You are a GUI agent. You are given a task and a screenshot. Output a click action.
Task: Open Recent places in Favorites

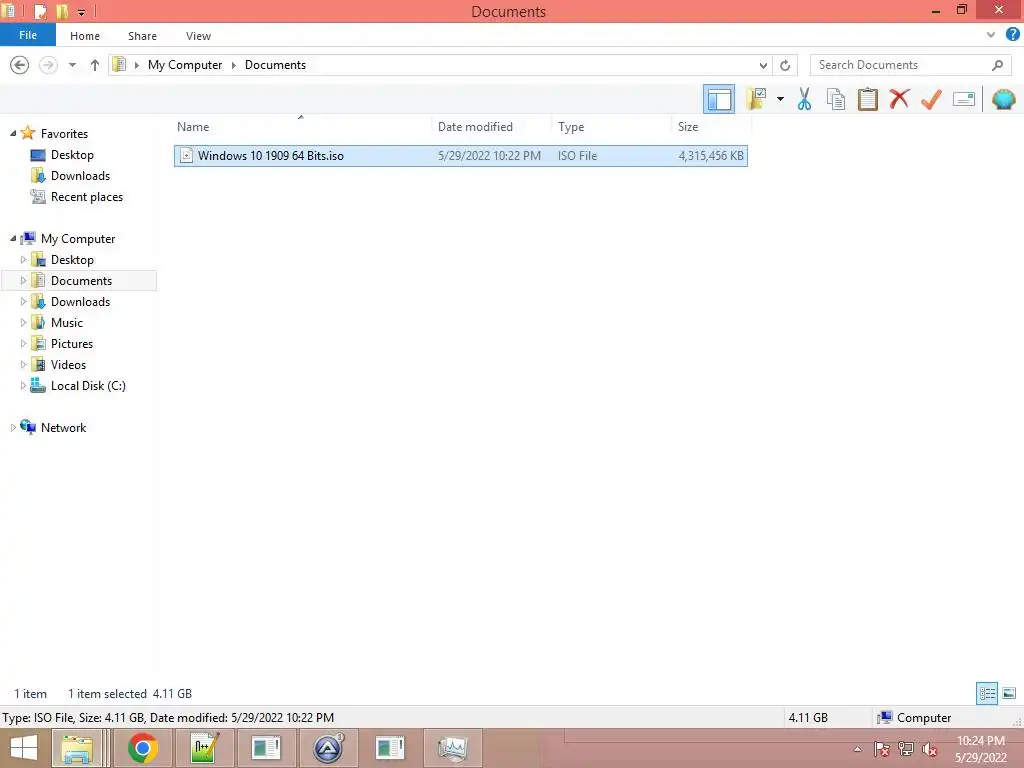tap(87, 197)
